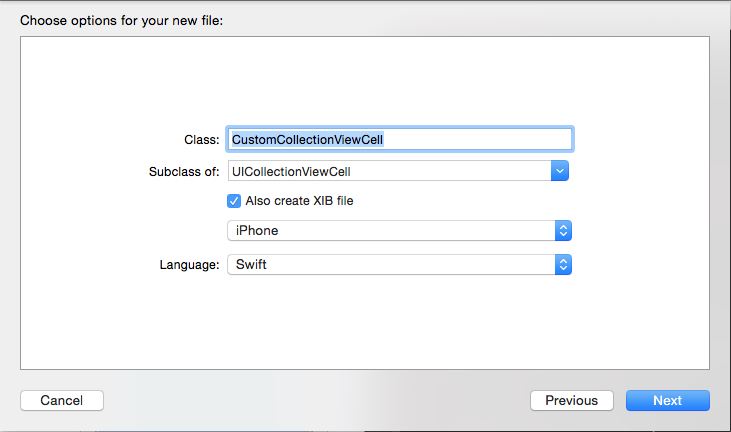
Task: Click the 'Language:' field label
Action: (189, 265)
